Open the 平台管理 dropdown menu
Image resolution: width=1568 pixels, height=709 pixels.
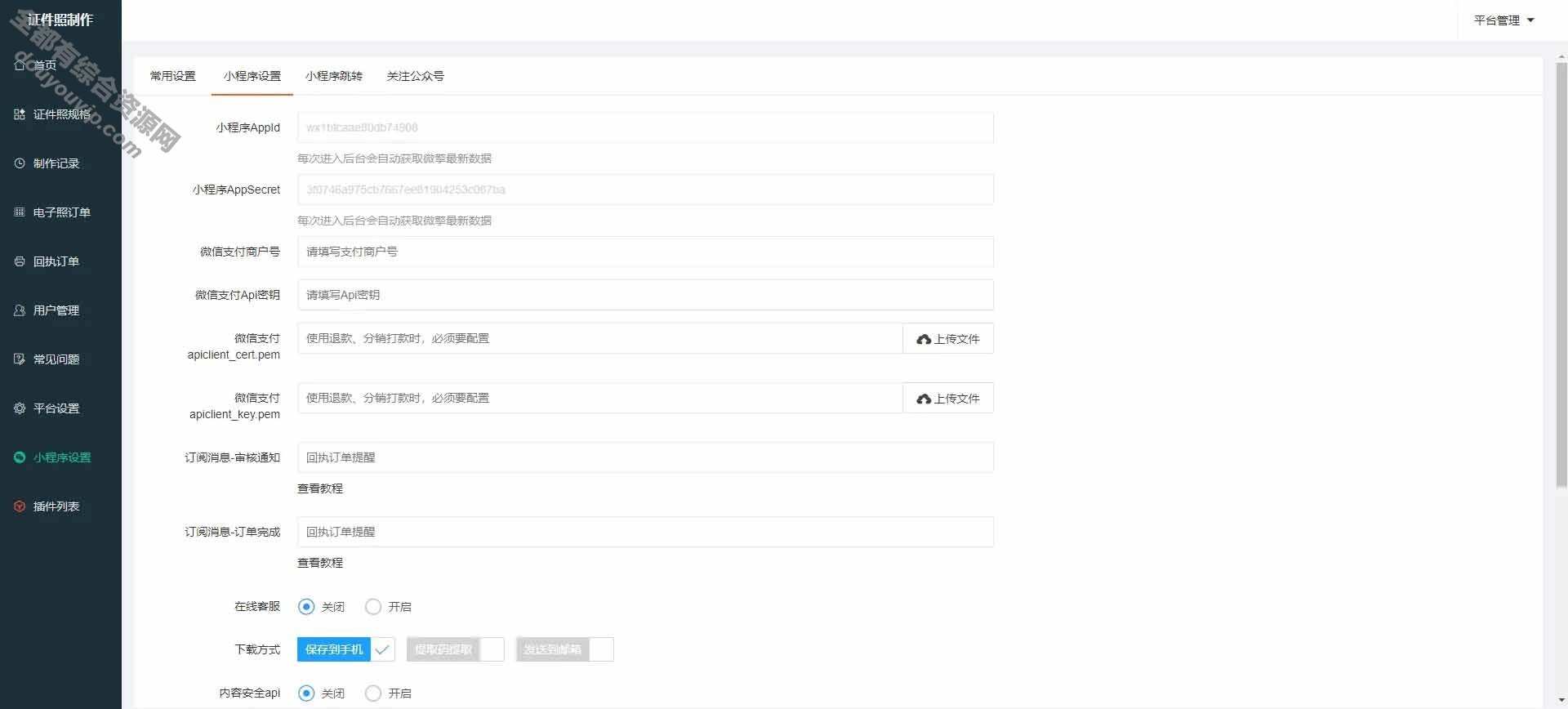[1503, 20]
